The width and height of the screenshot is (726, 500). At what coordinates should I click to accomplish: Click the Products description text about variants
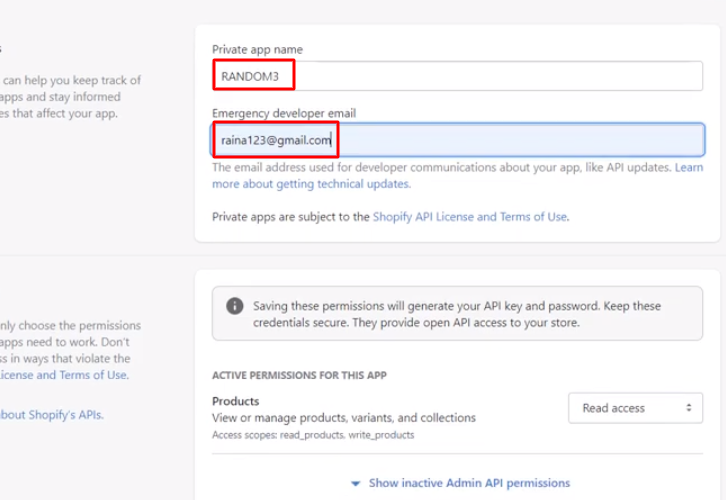click(x=344, y=418)
